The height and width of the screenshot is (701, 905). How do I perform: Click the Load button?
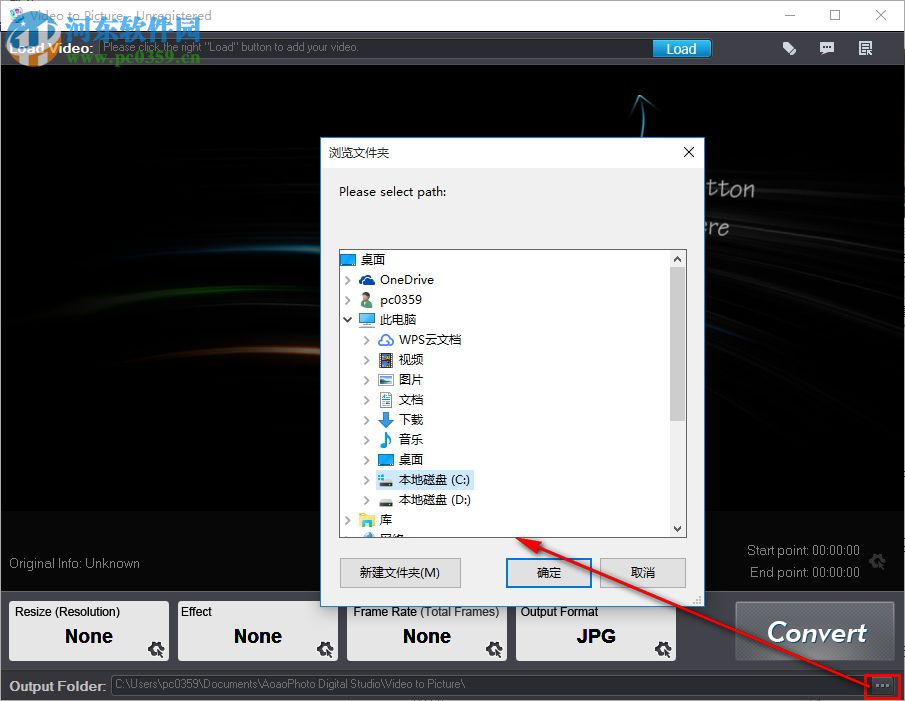681,48
